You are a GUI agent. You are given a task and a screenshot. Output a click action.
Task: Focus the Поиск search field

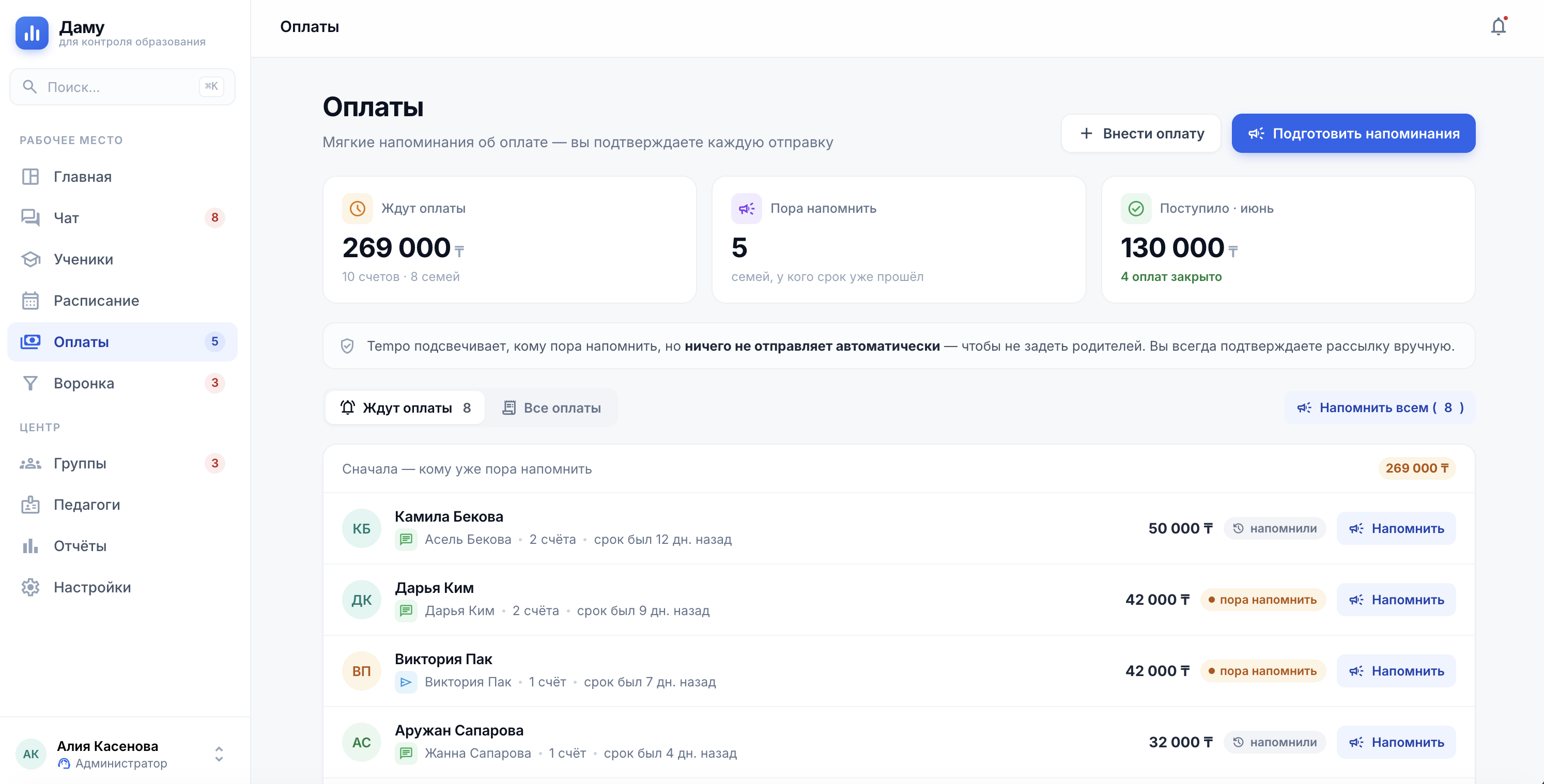tap(122, 87)
